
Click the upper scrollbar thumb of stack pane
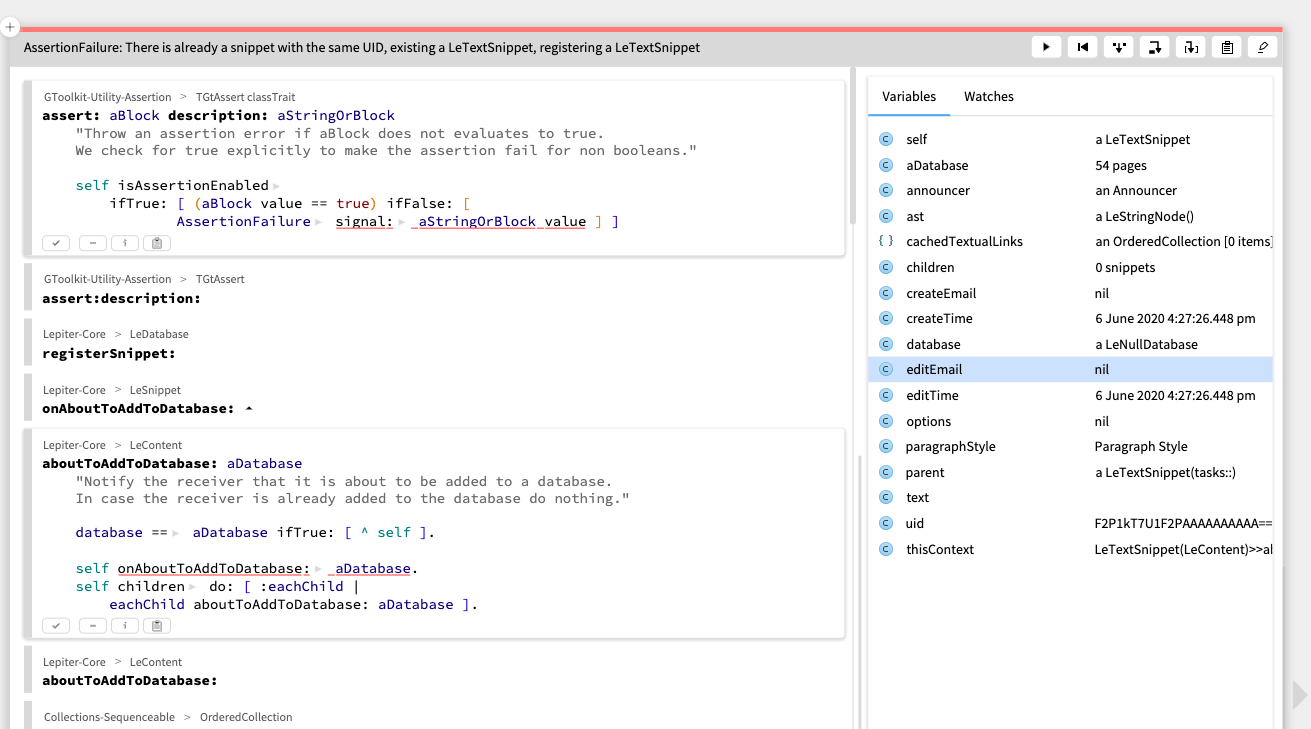[853, 146]
